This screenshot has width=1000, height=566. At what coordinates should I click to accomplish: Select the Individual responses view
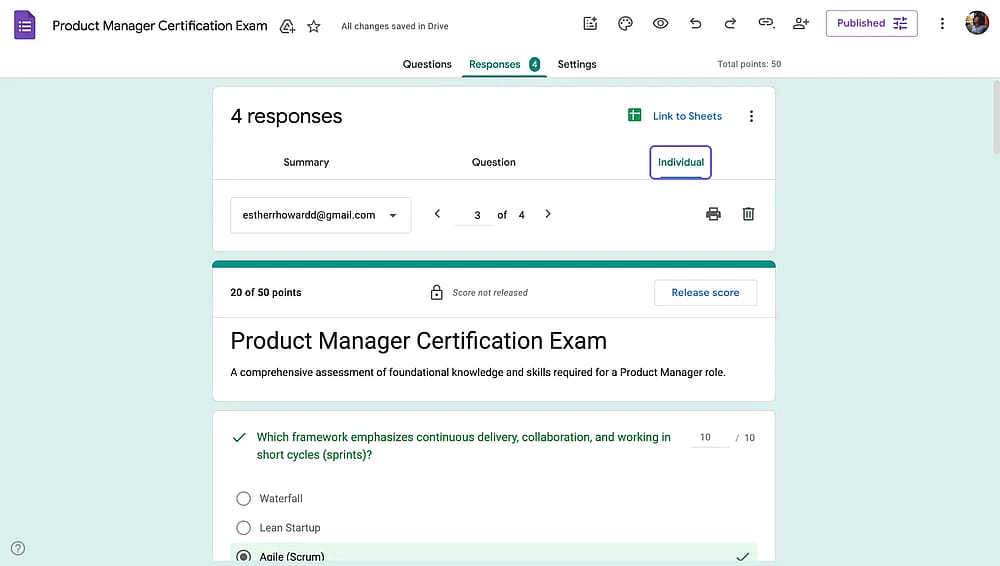pyautogui.click(x=680, y=162)
